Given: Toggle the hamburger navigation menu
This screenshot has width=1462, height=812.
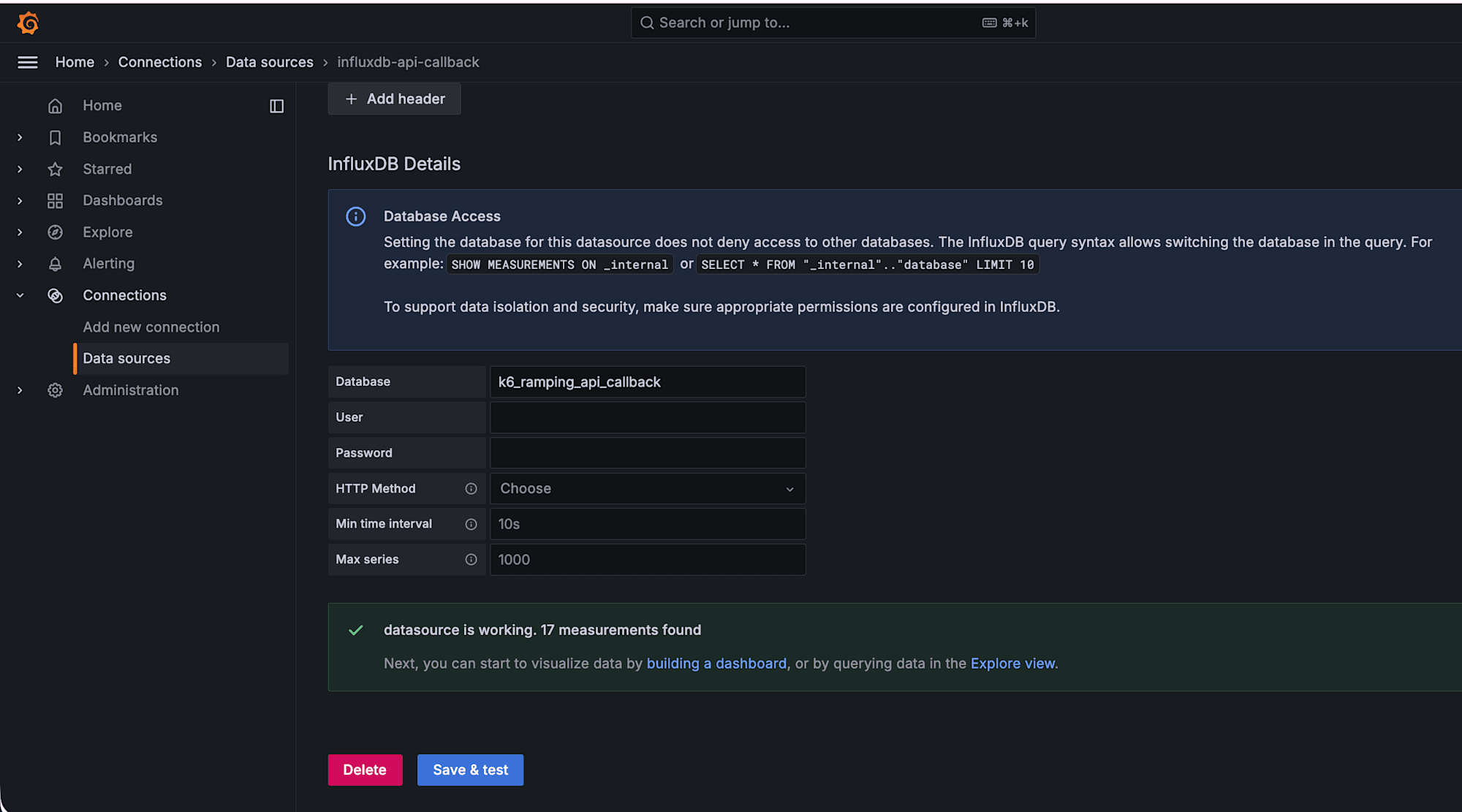Looking at the screenshot, I should click(28, 62).
